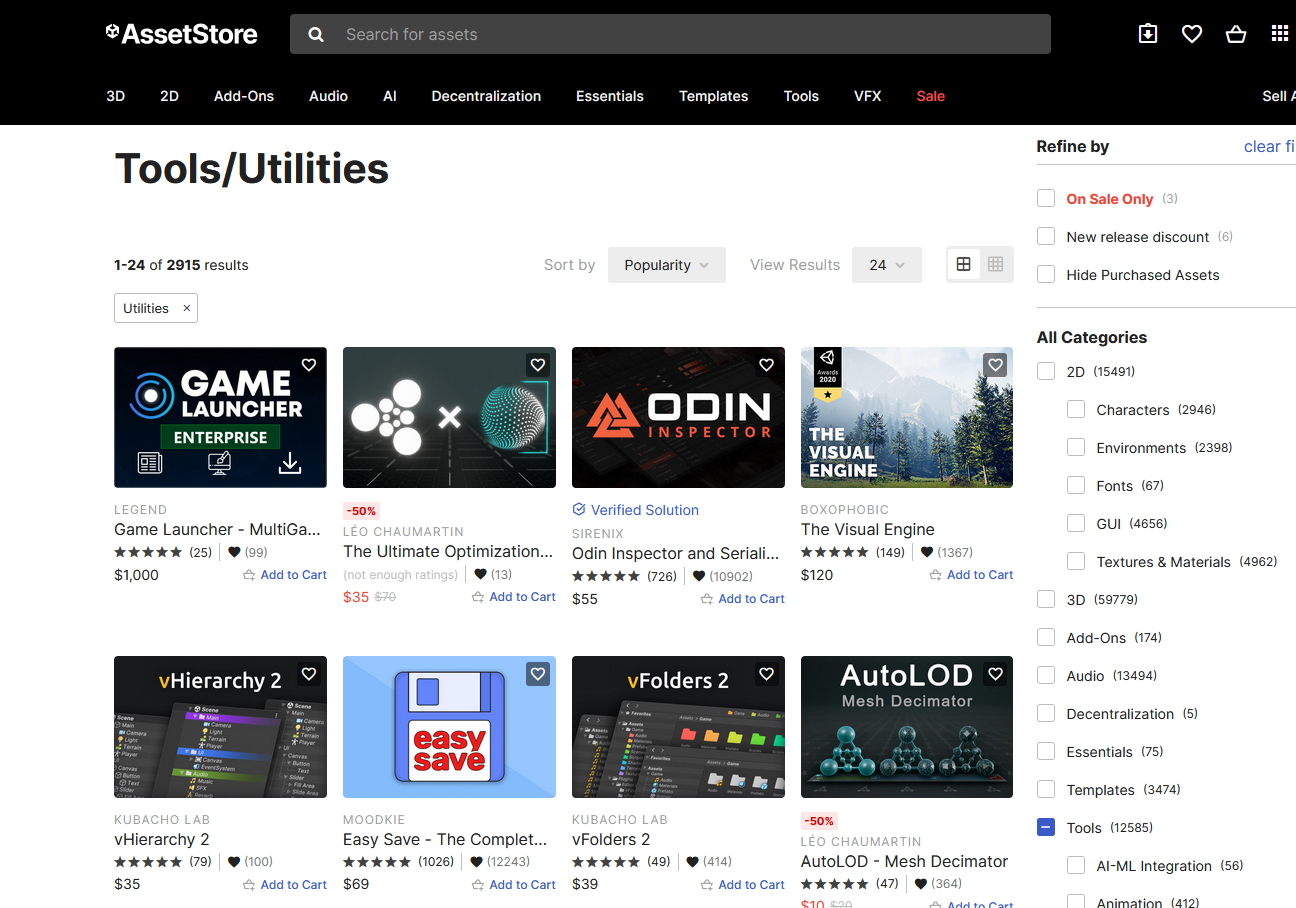Open the Audio navigation menu
Image resolution: width=1296 pixels, height=908 pixels.
tap(328, 96)
